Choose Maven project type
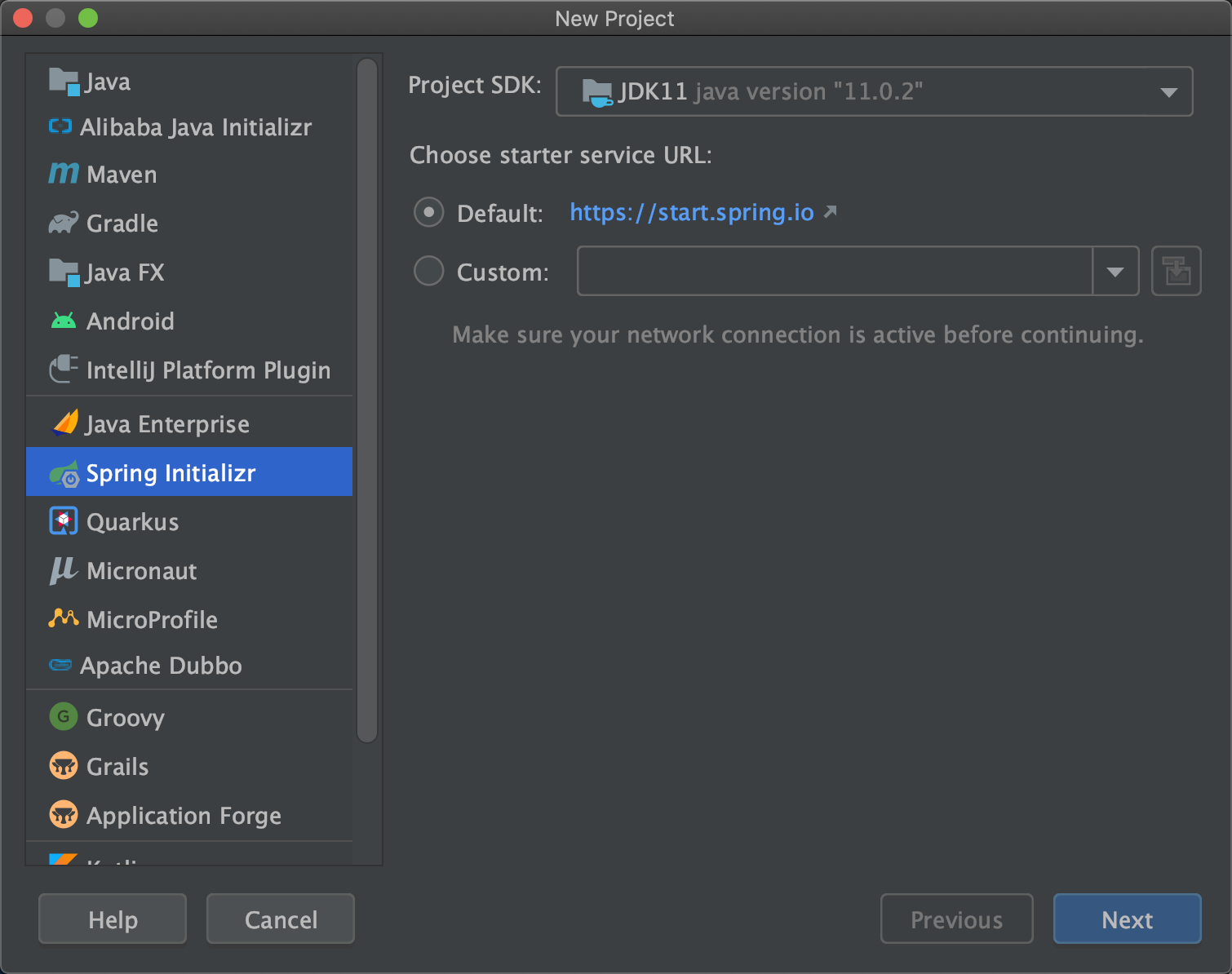The width and height of the screenshot is (1232, 974). (x=189, y=174)
